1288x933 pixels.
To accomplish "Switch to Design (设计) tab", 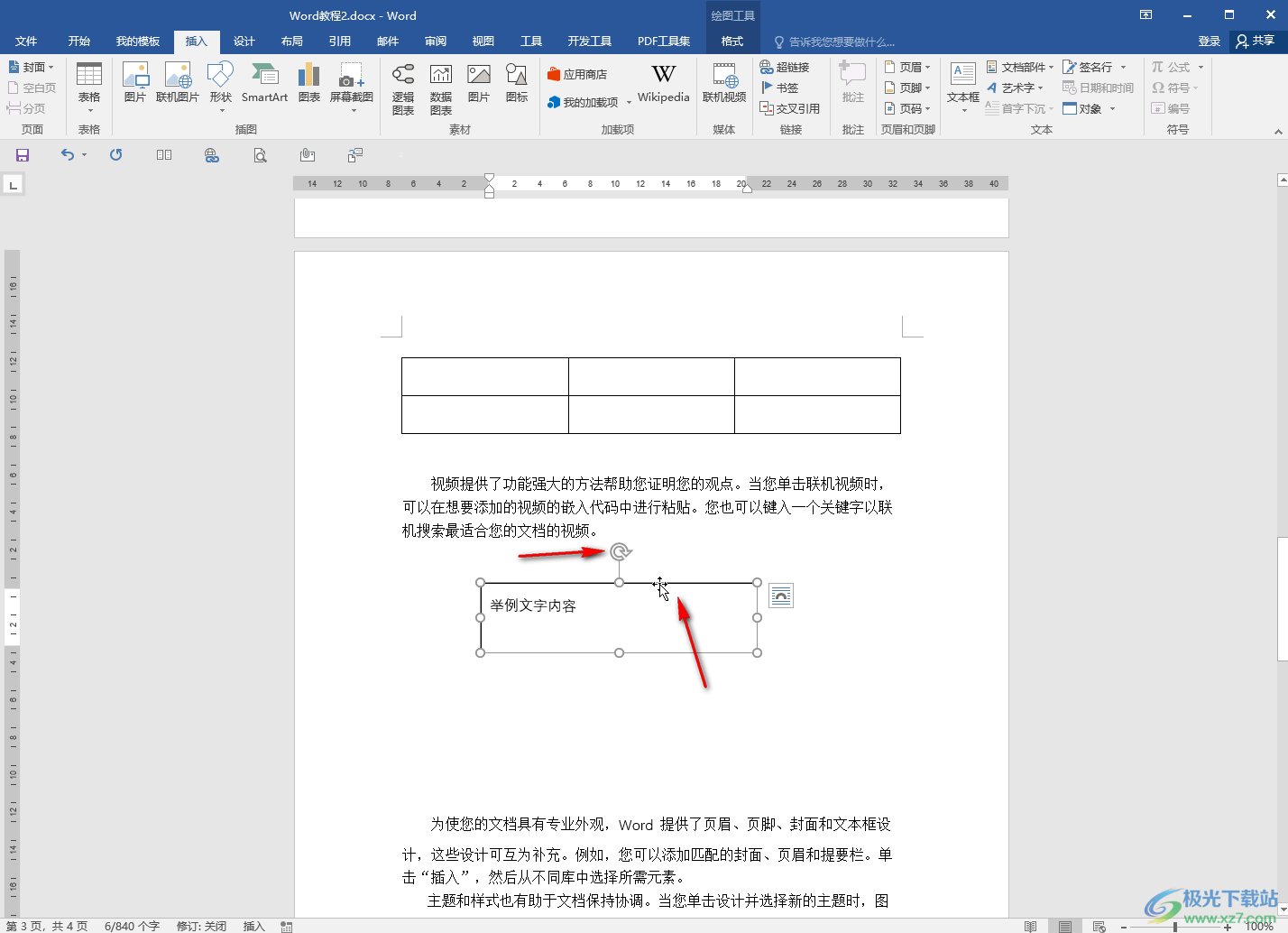I will coord(244,41).
